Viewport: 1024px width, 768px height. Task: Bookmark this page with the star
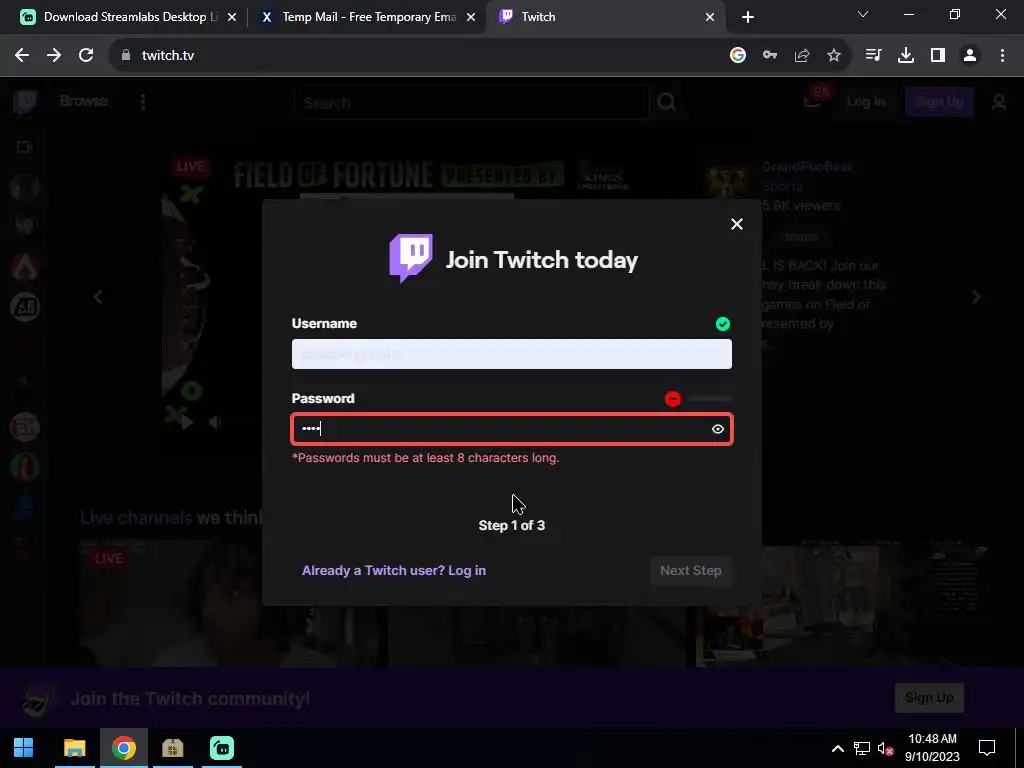tap(834, 56)
